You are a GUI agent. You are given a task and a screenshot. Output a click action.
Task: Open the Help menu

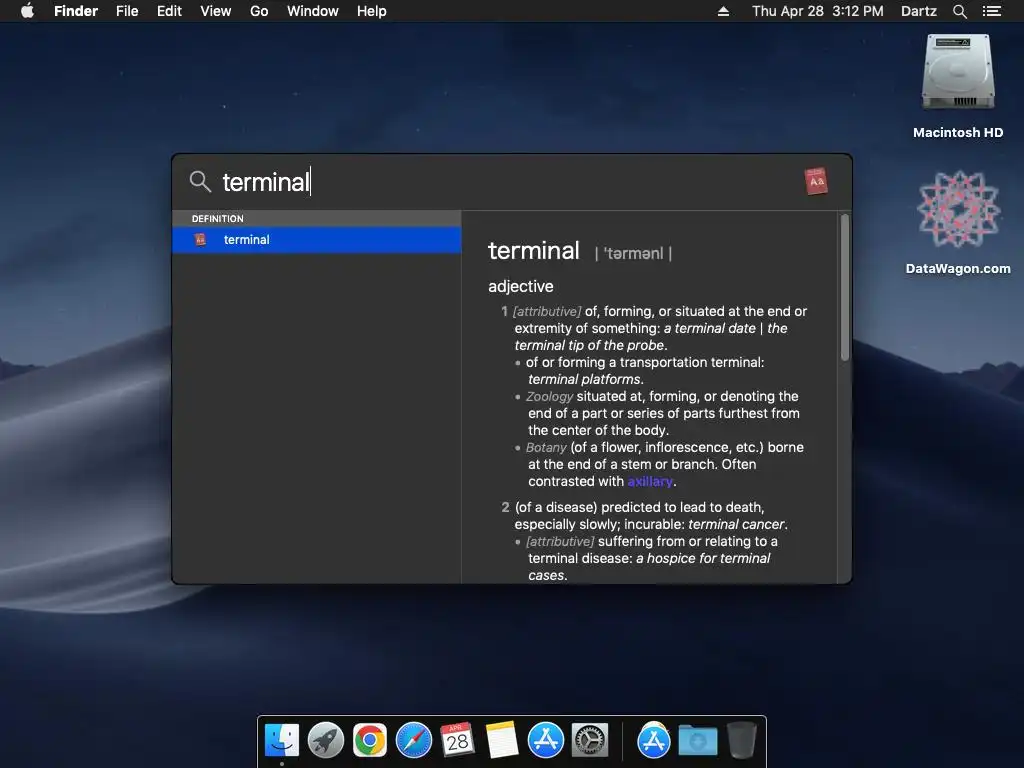coord(372,11)
